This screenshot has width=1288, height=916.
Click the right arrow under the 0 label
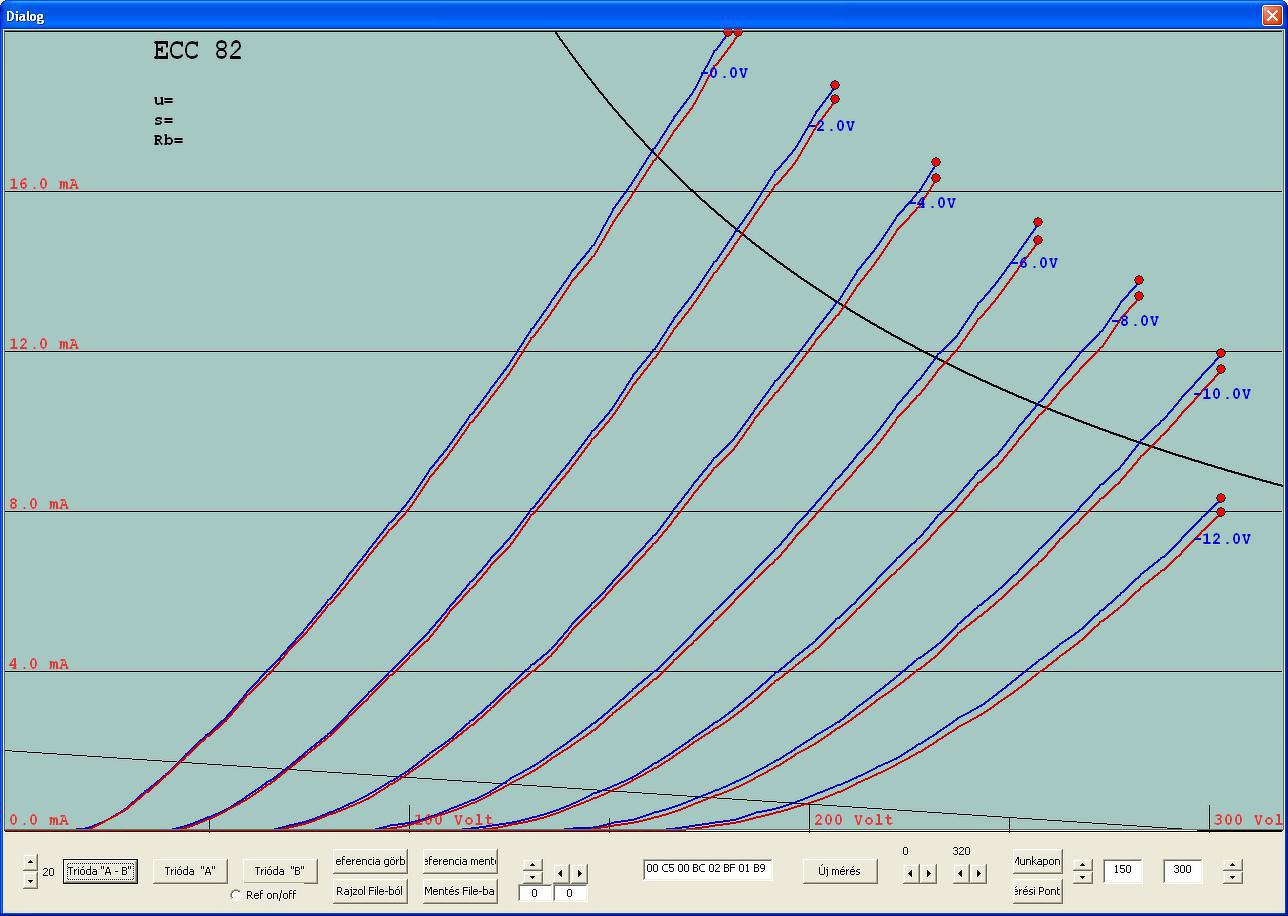click(929, 873)
